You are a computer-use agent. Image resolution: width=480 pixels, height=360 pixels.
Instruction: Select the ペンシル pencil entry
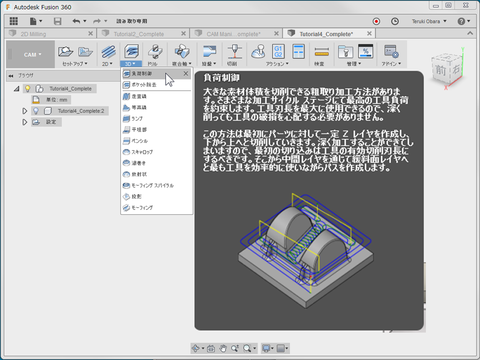156,141
